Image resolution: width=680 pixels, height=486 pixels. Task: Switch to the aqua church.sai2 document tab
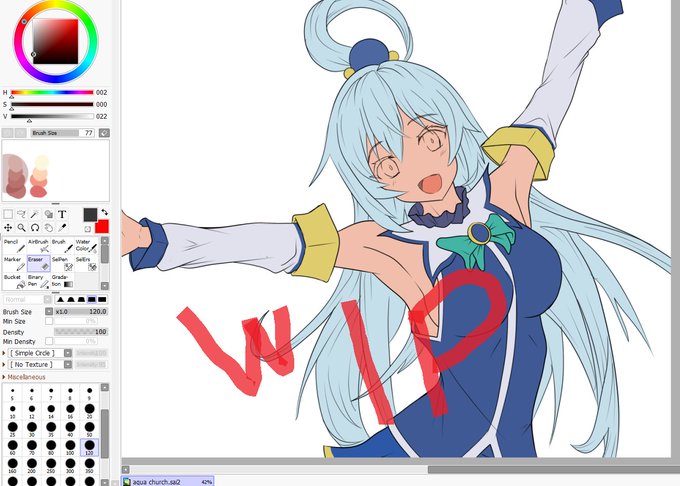[x=168, y=481]
